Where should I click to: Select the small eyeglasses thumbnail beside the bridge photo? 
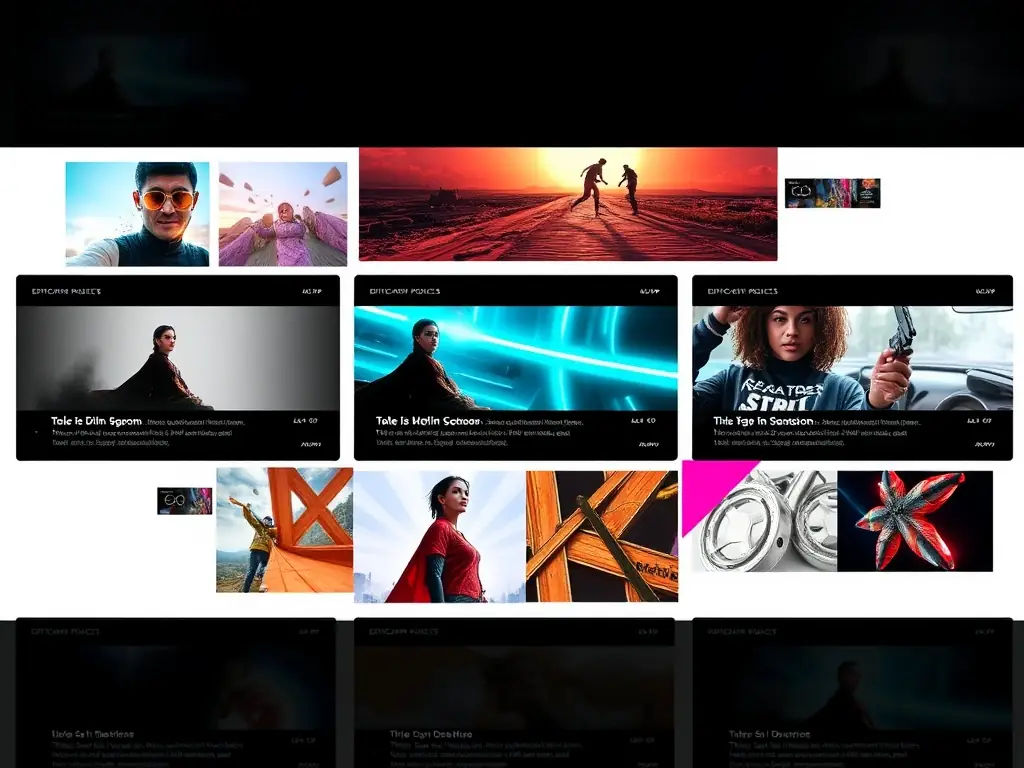[x=185, y=501]
